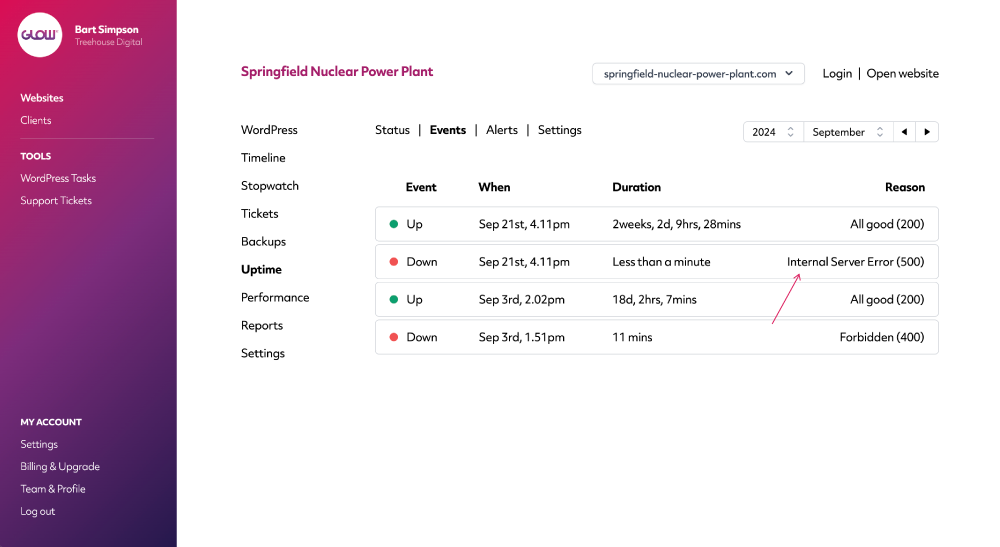Open the September month selector
The width and height of the screenshot is (1000, 547).
click(848, 132)
